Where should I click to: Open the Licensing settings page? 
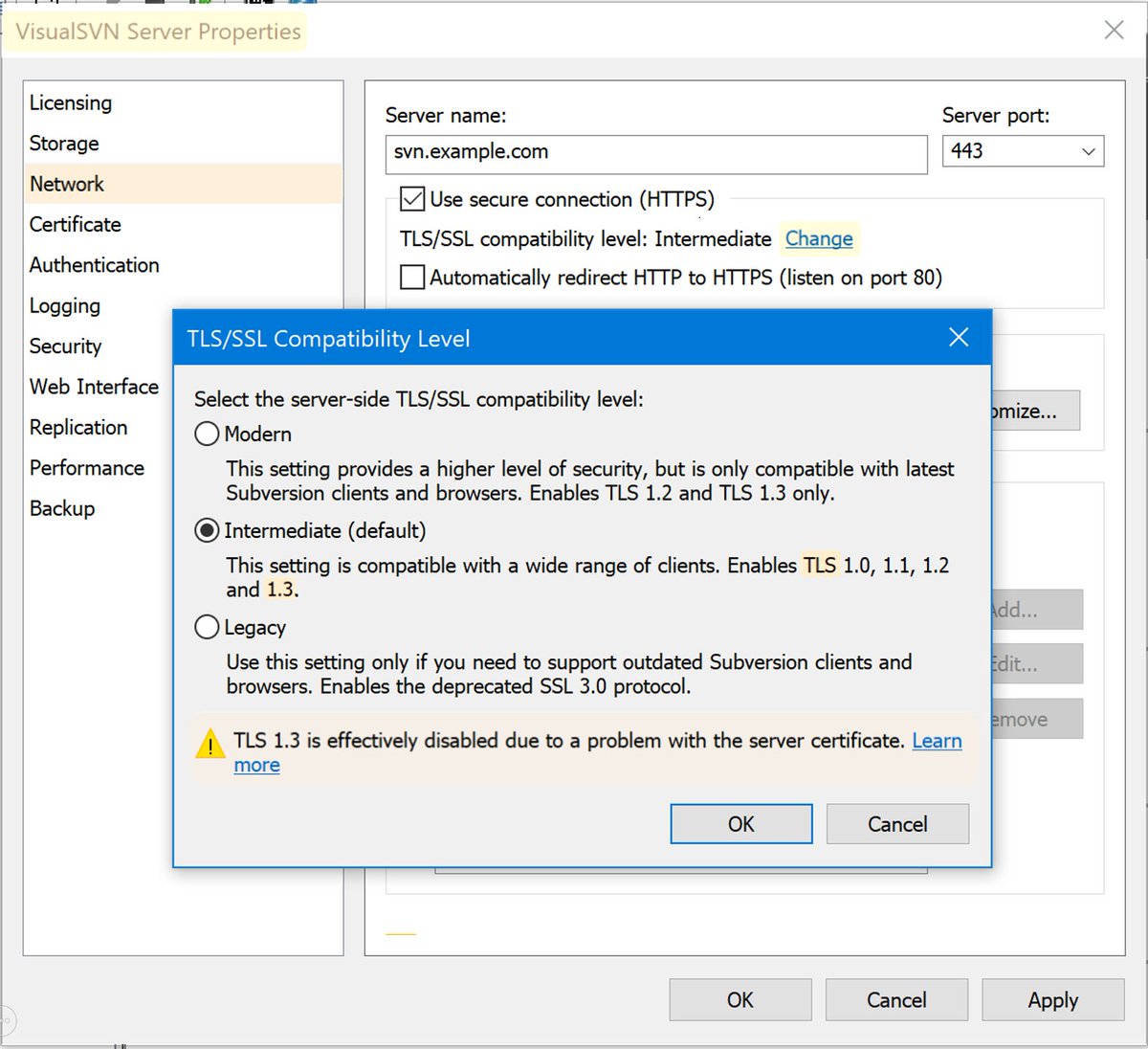182,102
